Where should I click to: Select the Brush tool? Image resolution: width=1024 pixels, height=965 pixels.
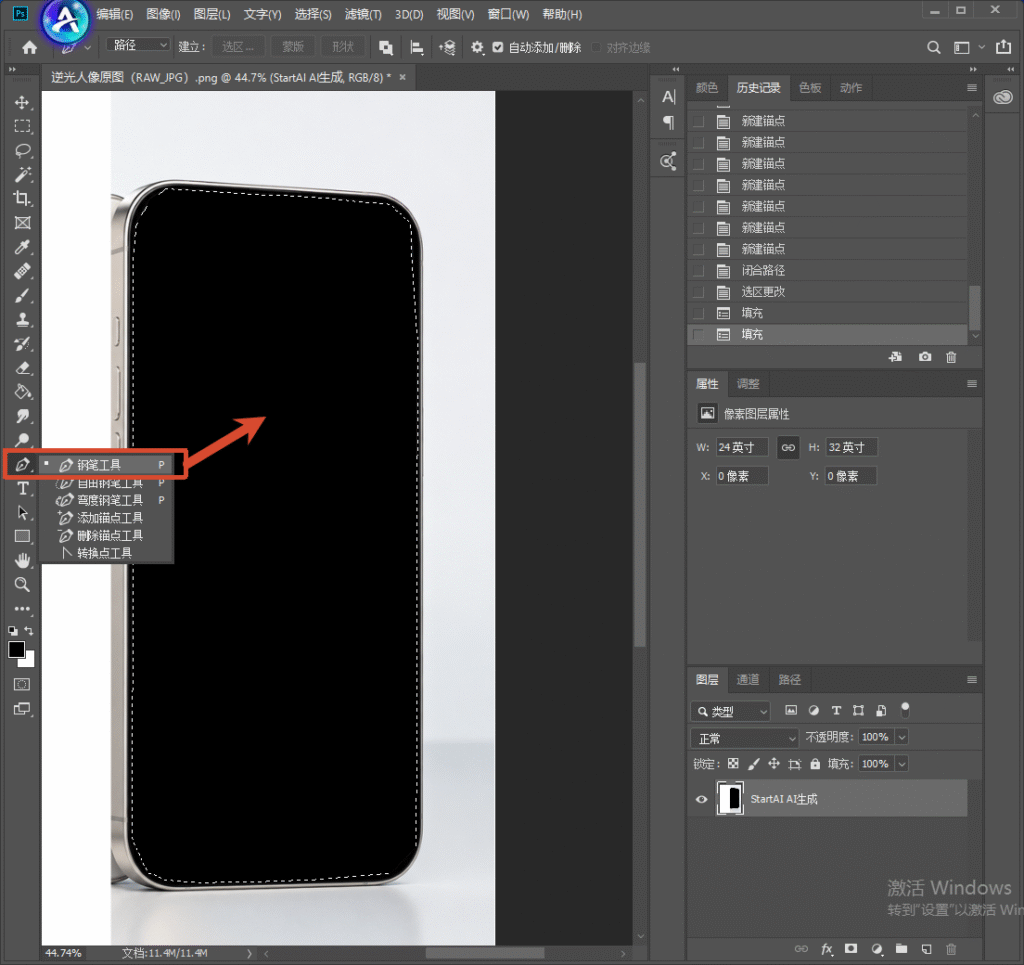[22, 295]
